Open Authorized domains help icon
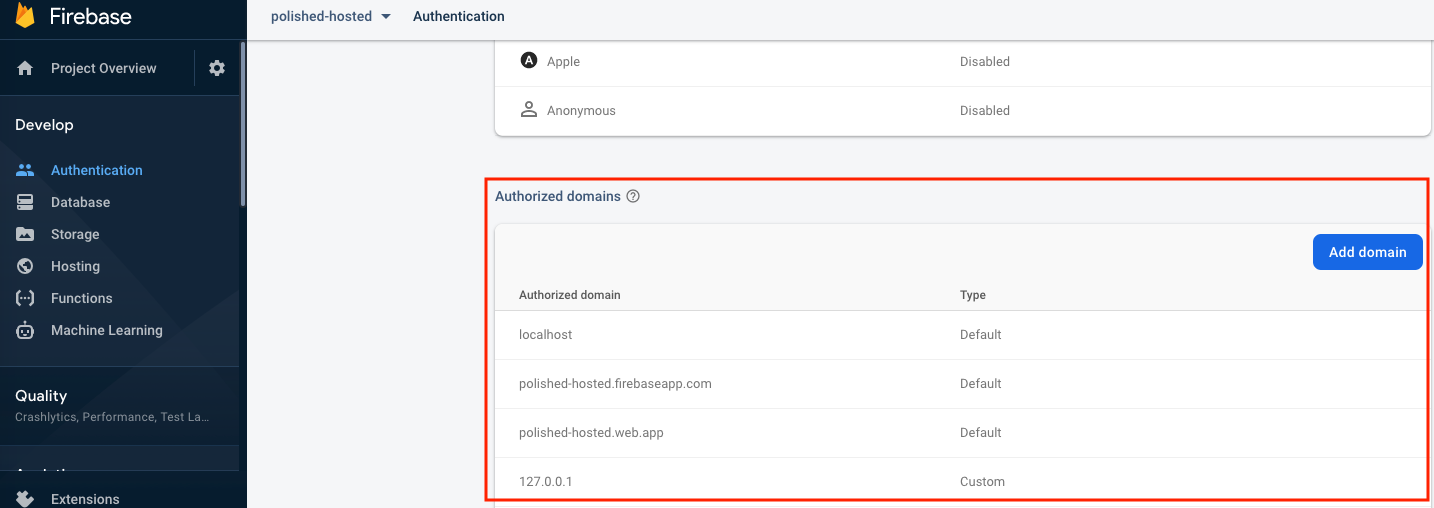The height and width of the screenshot is (508, 1434). tap(633, 196)
